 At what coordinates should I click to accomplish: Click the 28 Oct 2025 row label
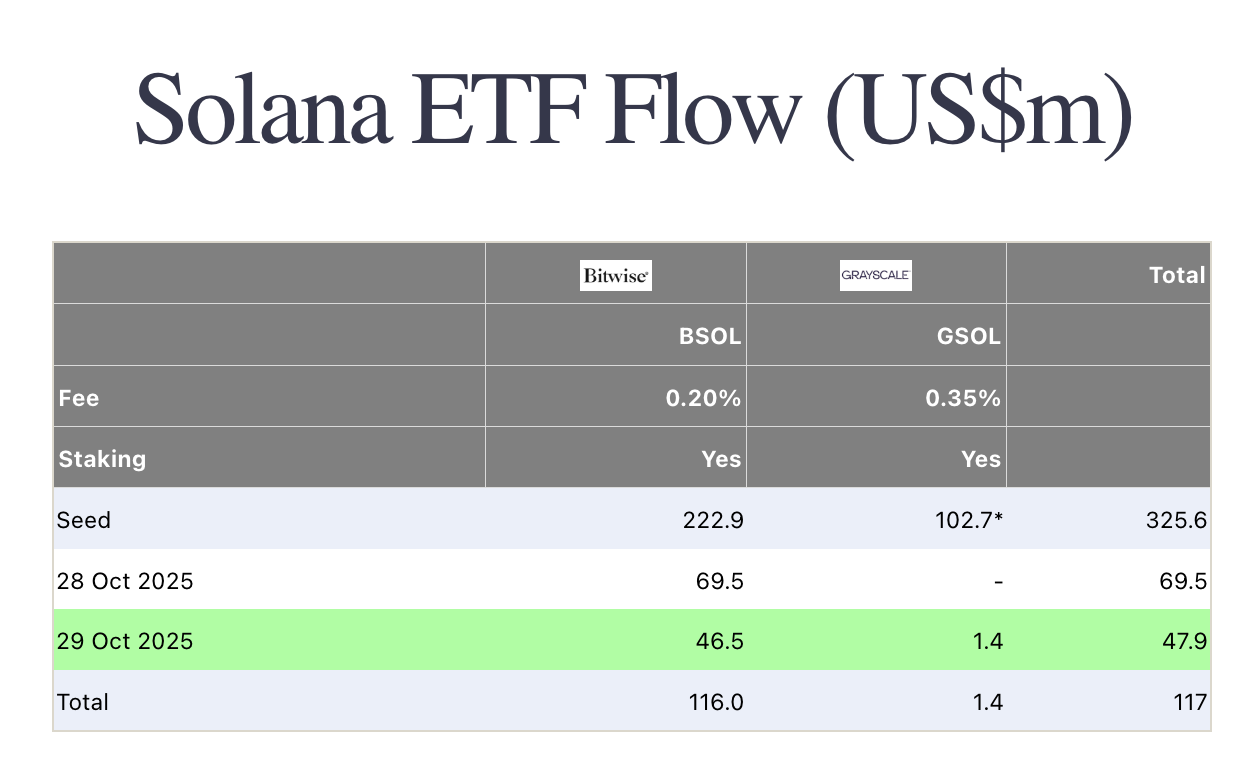coord(125,581)
